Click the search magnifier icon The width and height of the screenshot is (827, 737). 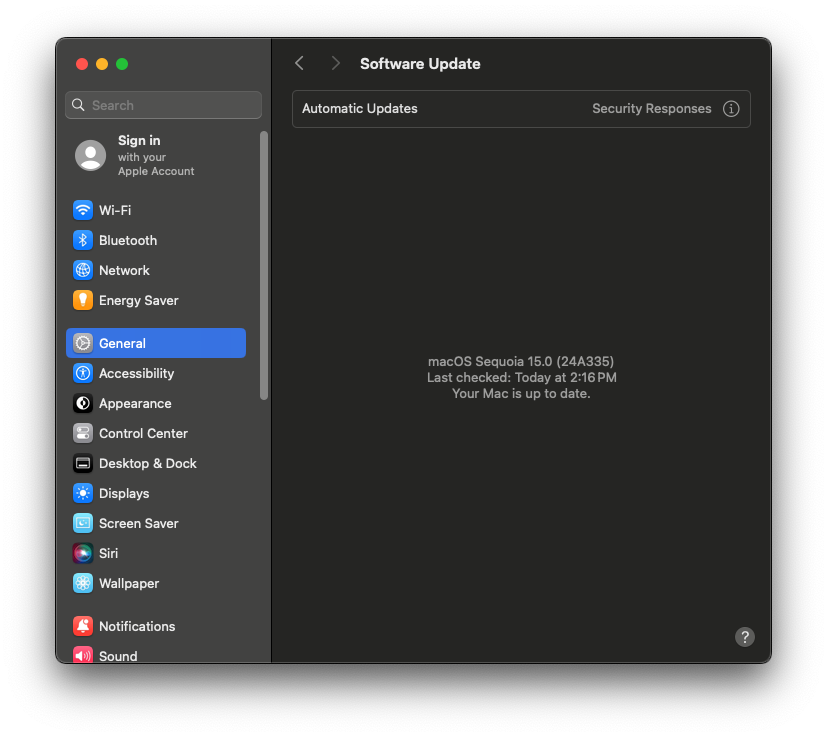(x=78, y=105)
